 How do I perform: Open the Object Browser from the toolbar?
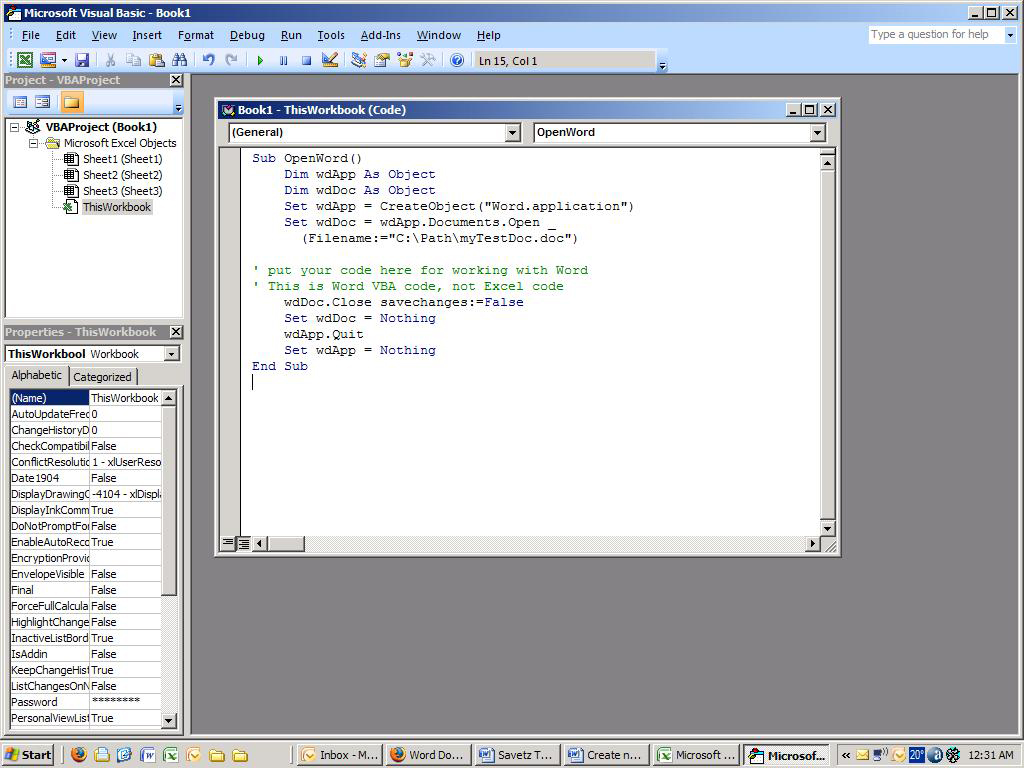(x=403, y=60)
